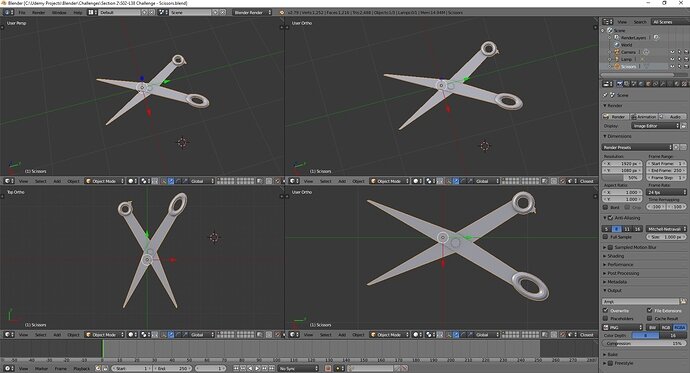
Task: Open the Object properties tab
Action: pyautogui.click(x=648, y=84)
